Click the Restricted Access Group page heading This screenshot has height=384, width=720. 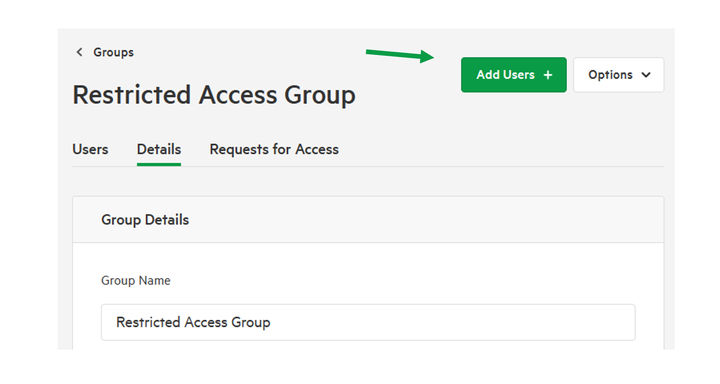click(x=214, y=95)
